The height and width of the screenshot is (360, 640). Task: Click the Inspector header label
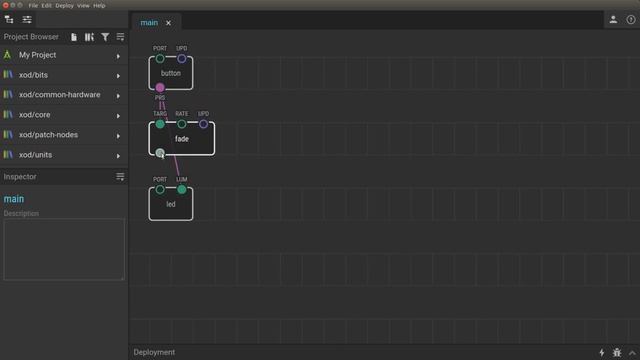coord(20,177)
